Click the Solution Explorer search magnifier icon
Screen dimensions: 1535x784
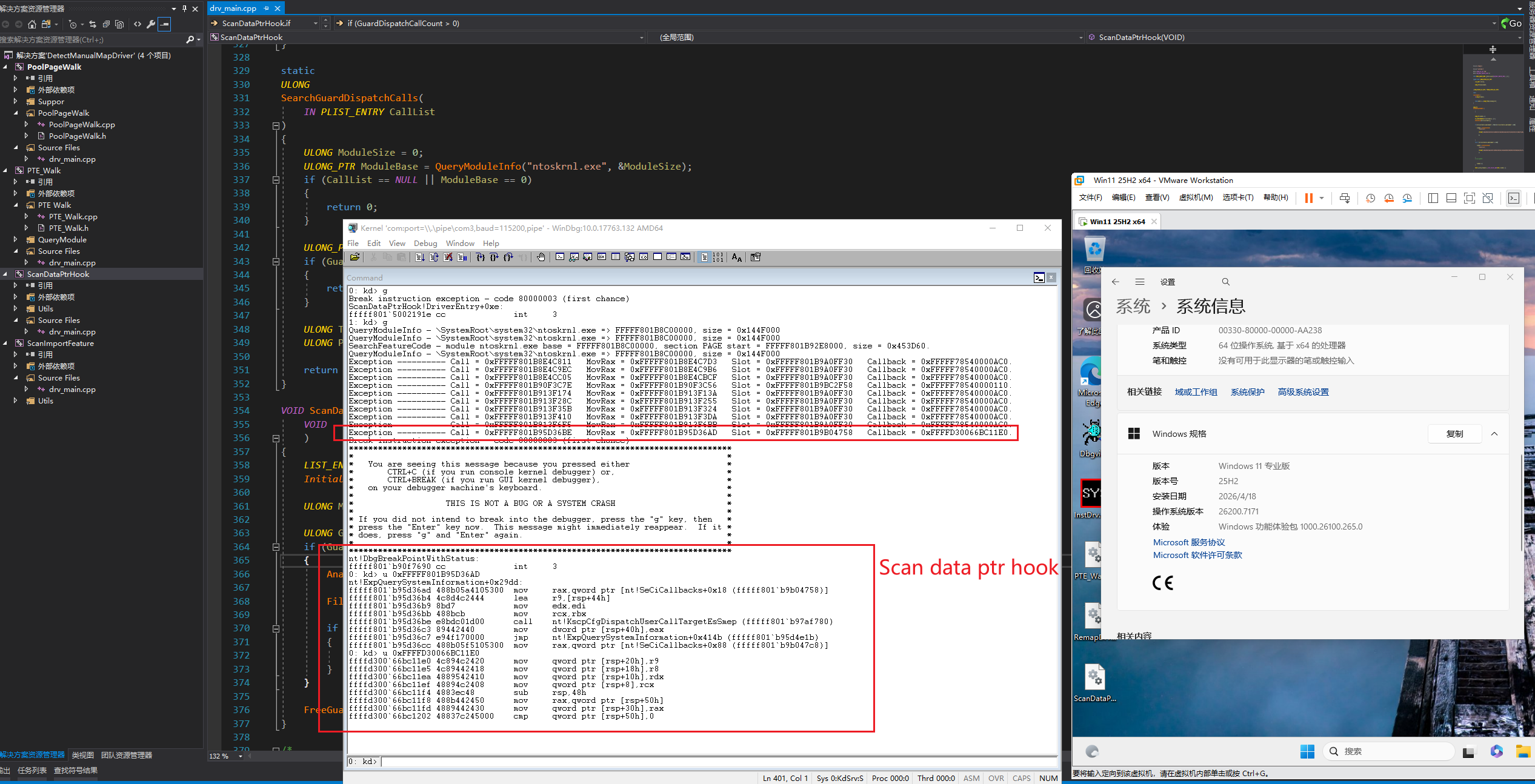coord(190,39)
